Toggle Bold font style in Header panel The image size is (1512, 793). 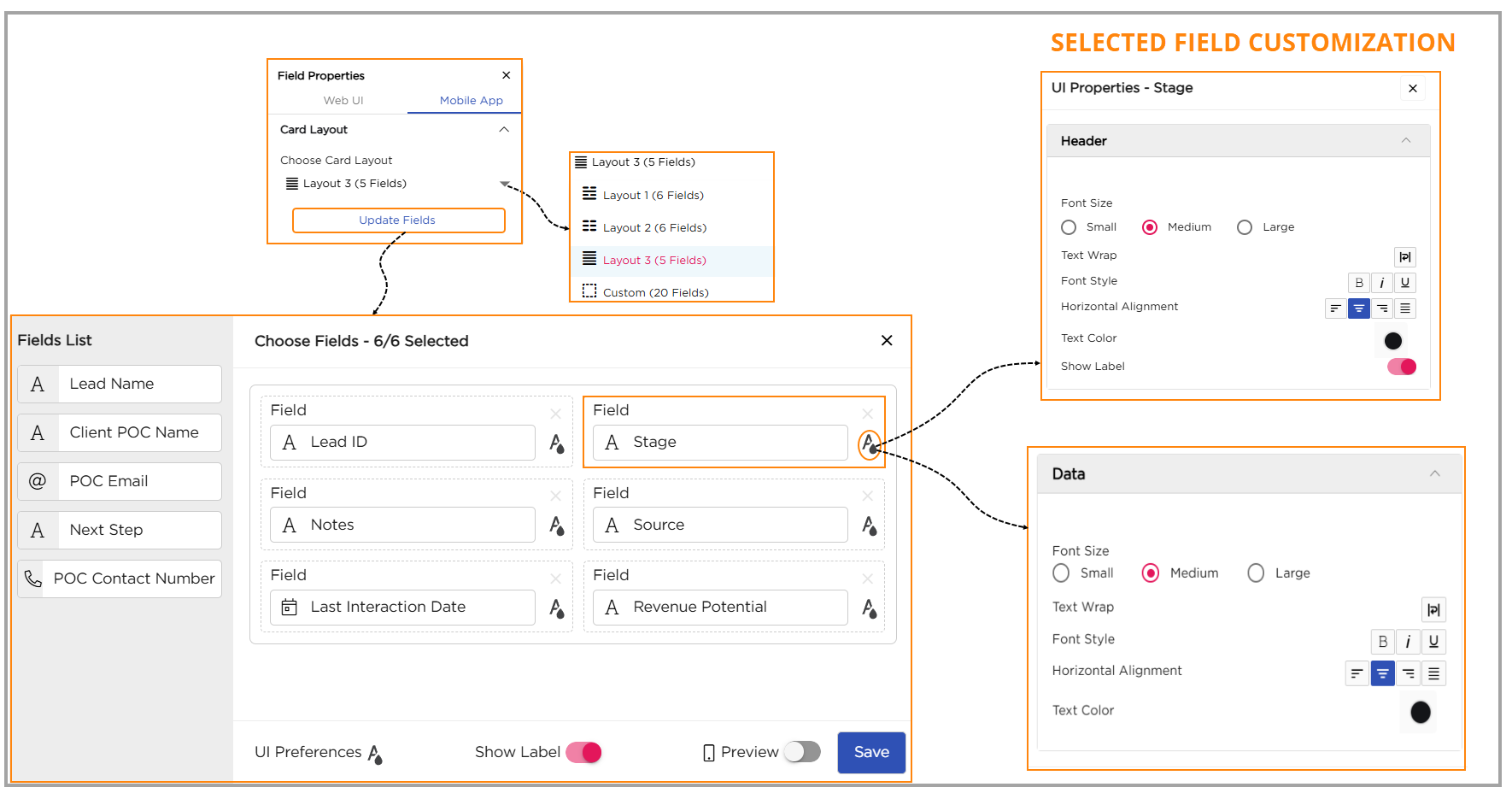[x=1358, y=283]
